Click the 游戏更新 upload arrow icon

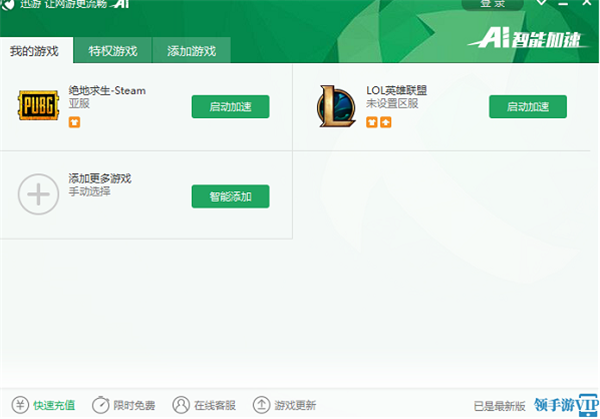coord(261,405)
